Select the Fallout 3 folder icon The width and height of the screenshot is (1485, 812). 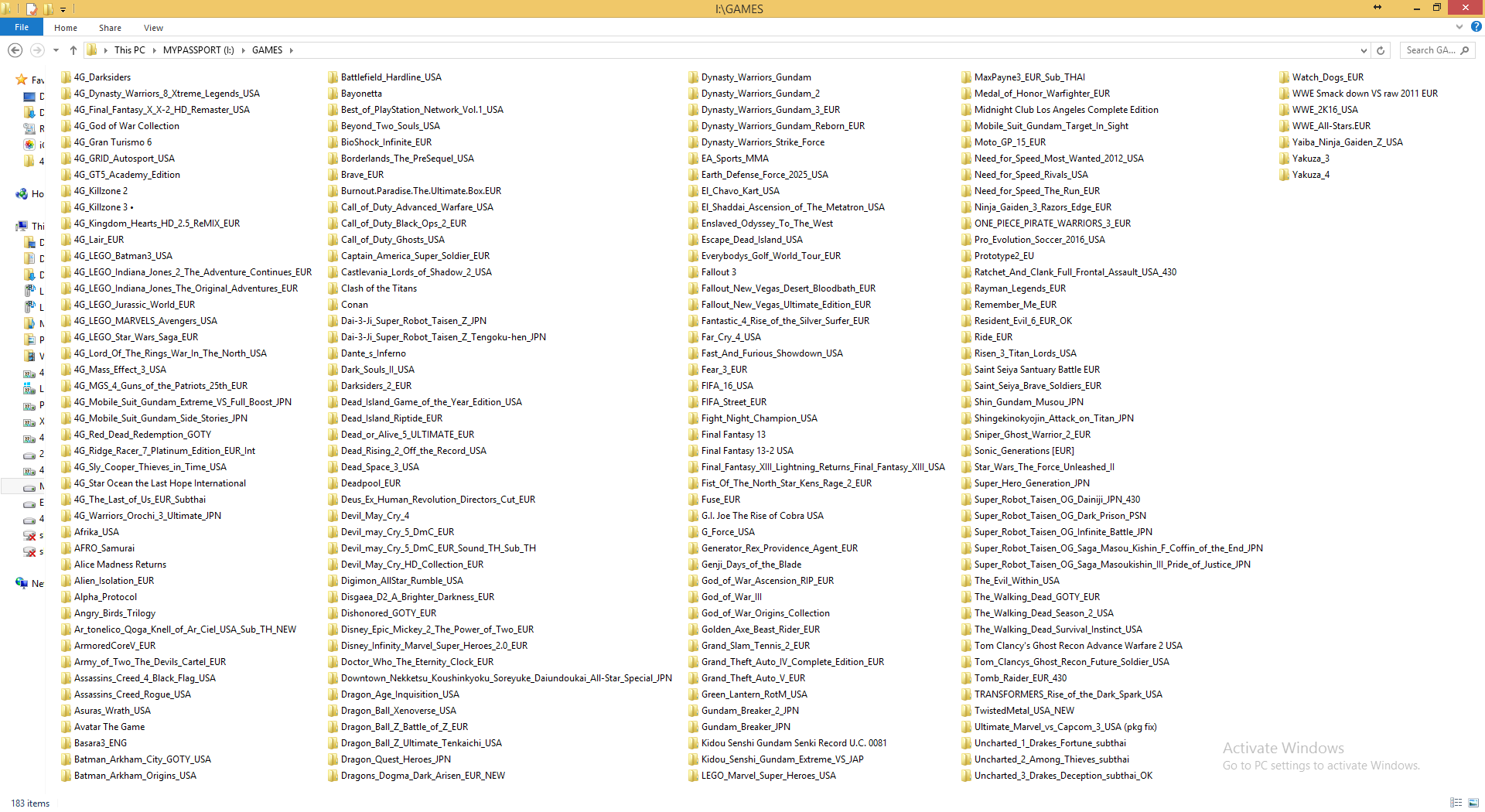click(x=694, y=272)
